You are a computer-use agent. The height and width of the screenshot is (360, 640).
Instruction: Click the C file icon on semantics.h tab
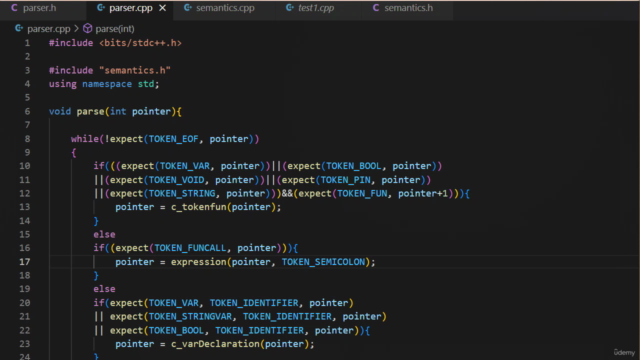point(376,8)
